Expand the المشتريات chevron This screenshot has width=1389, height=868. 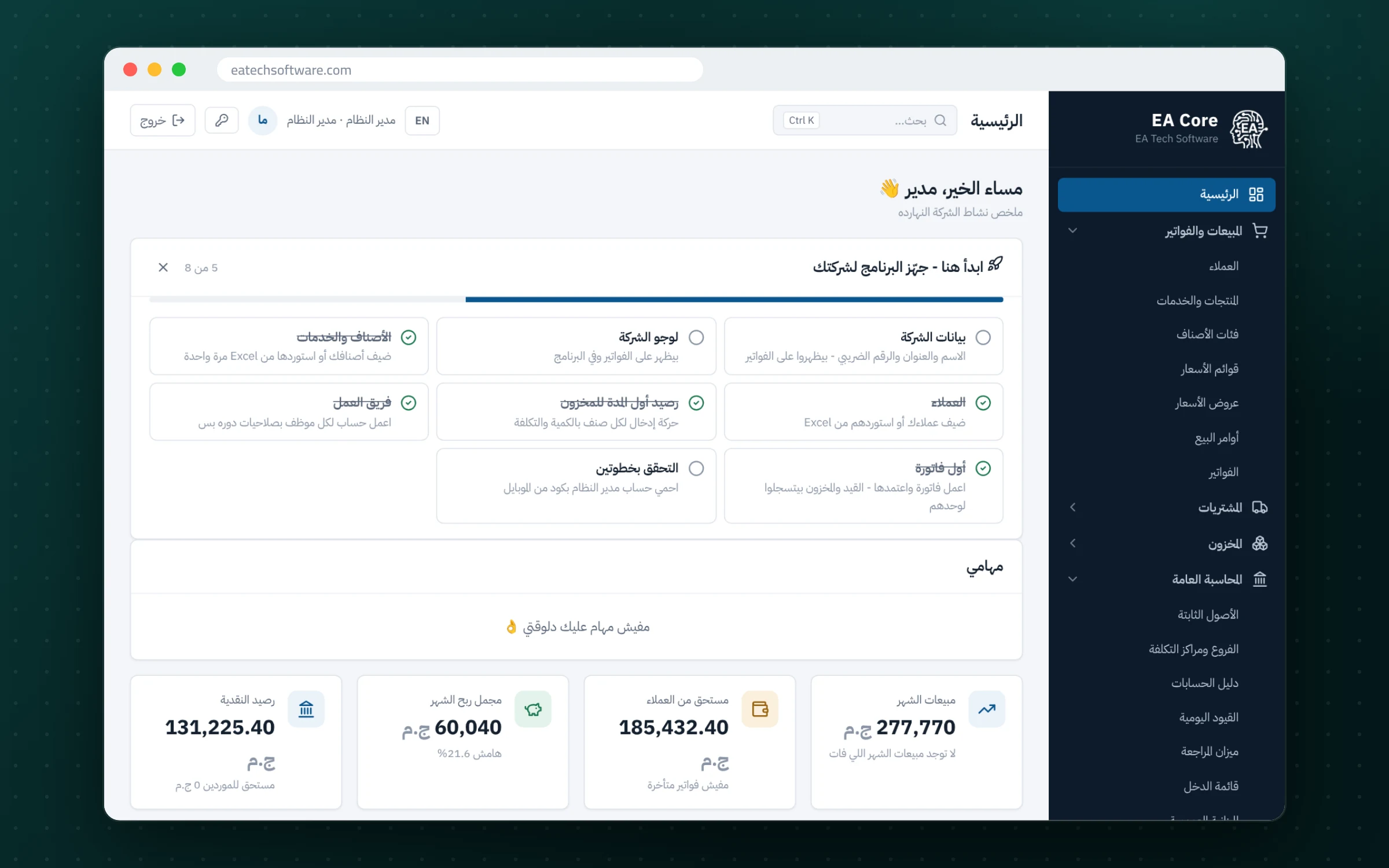pyautogui.click(x=1072, y=507)
